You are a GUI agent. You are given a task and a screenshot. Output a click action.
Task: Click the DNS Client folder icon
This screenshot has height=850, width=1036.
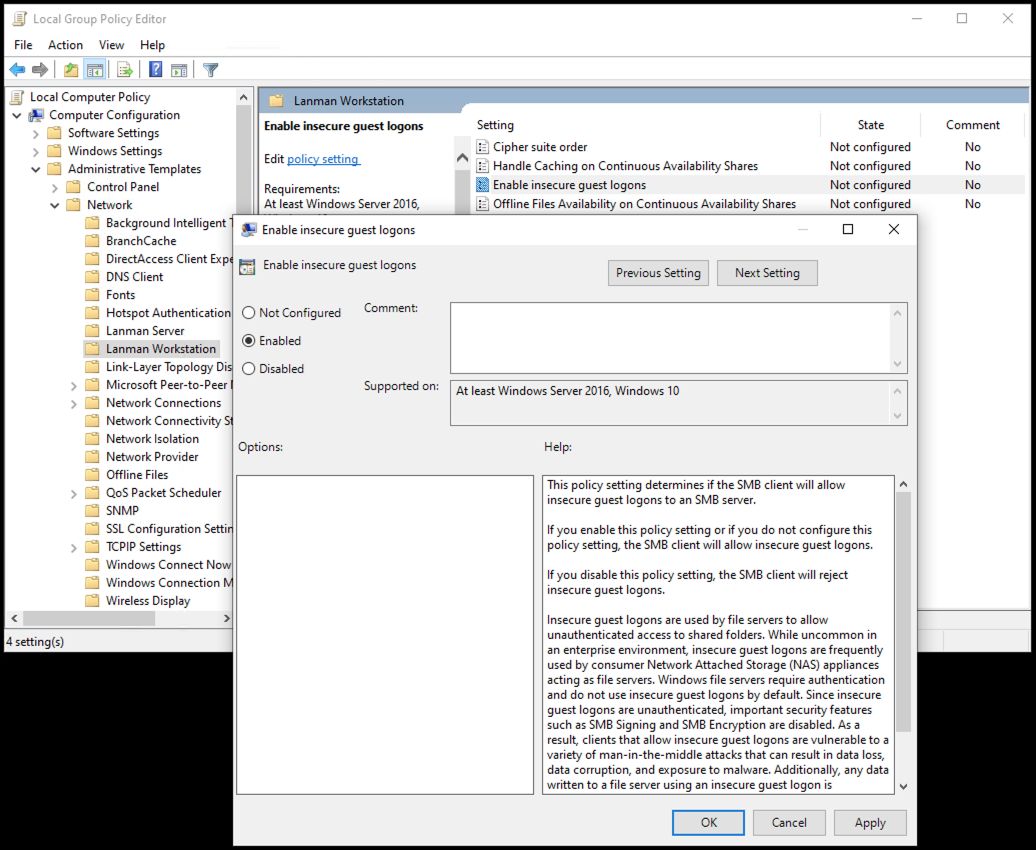coord(92,276)
